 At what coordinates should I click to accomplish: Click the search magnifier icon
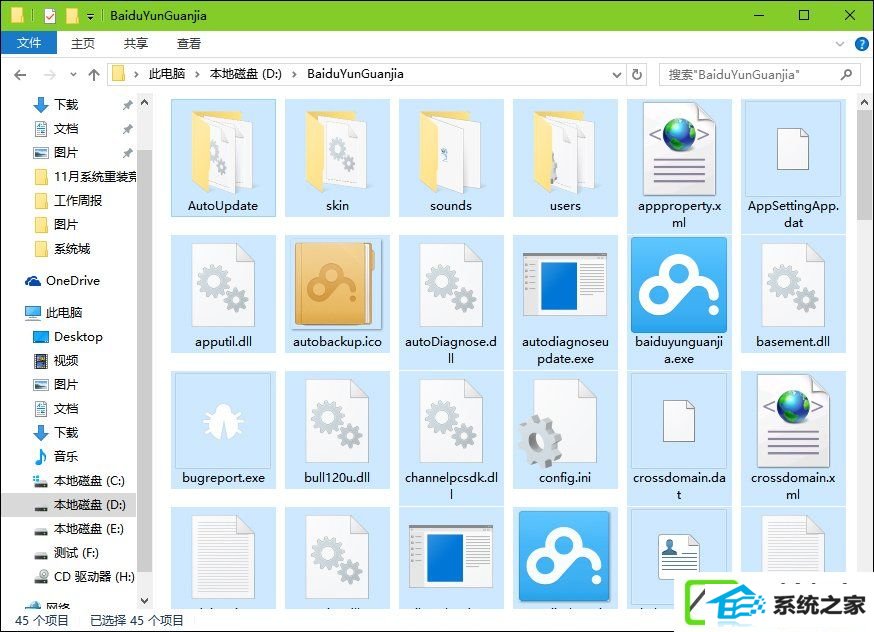pyautogui.click(x=846, y=74)
